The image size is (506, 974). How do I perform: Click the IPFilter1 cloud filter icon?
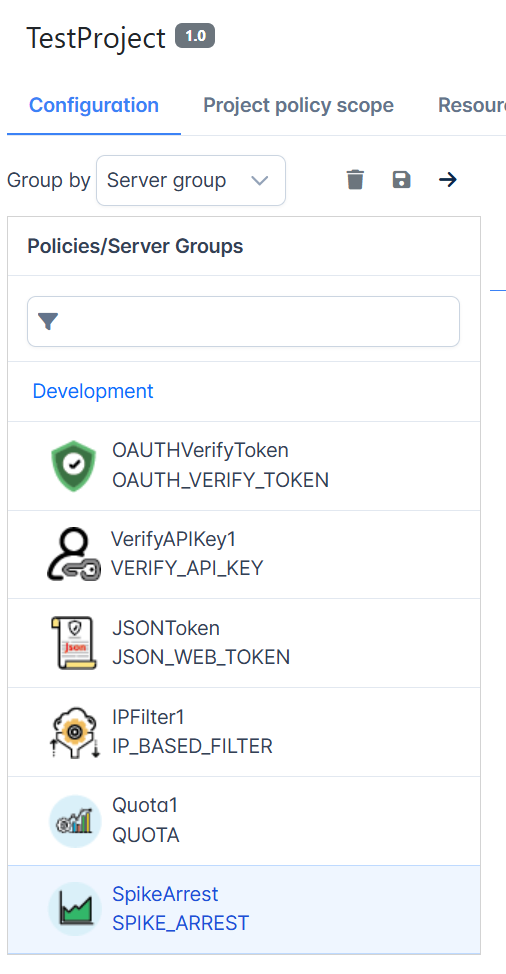pyautogui.click(x=74, y=732)
